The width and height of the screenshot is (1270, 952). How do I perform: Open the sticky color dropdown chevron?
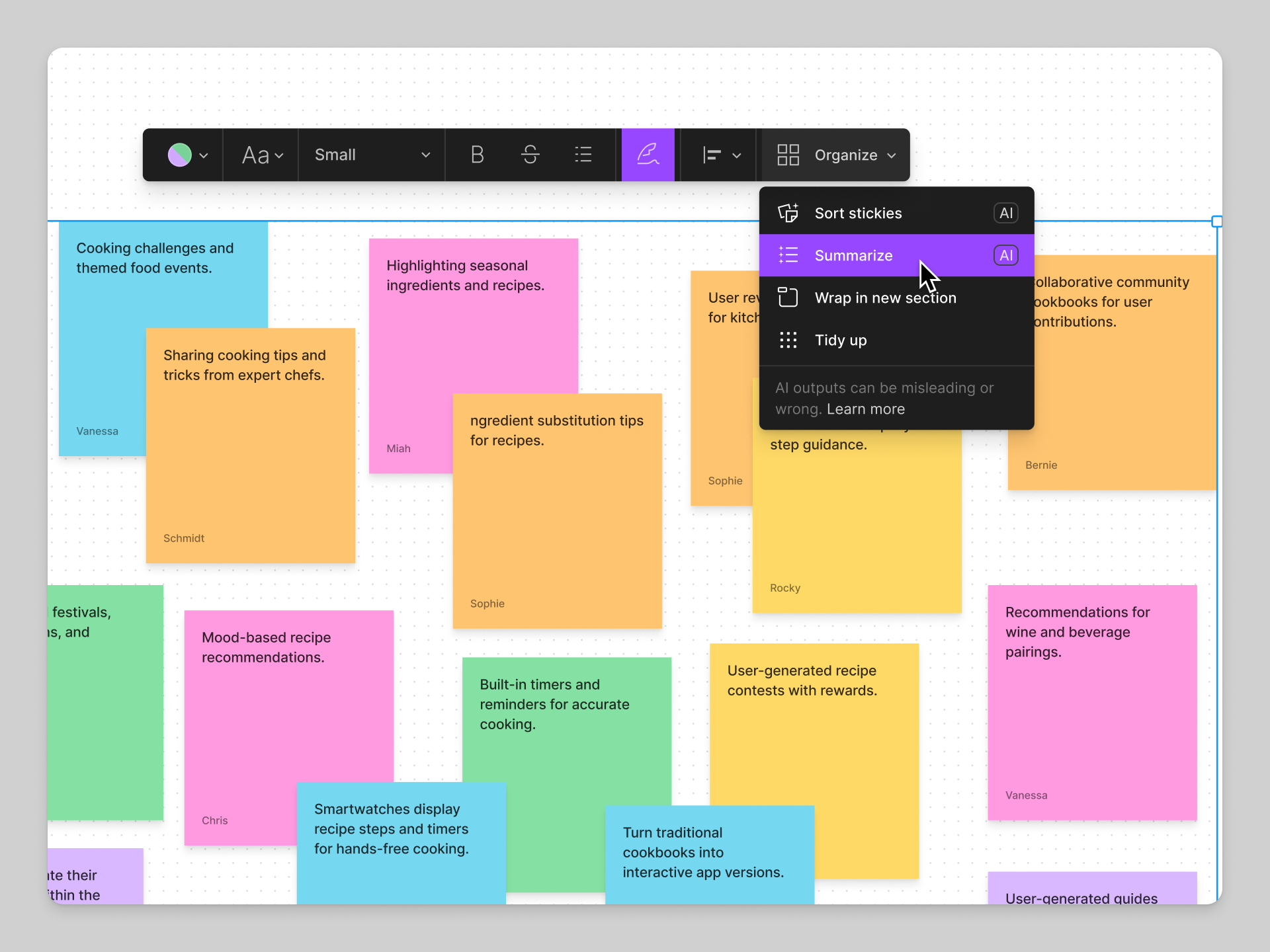[204, 155]
